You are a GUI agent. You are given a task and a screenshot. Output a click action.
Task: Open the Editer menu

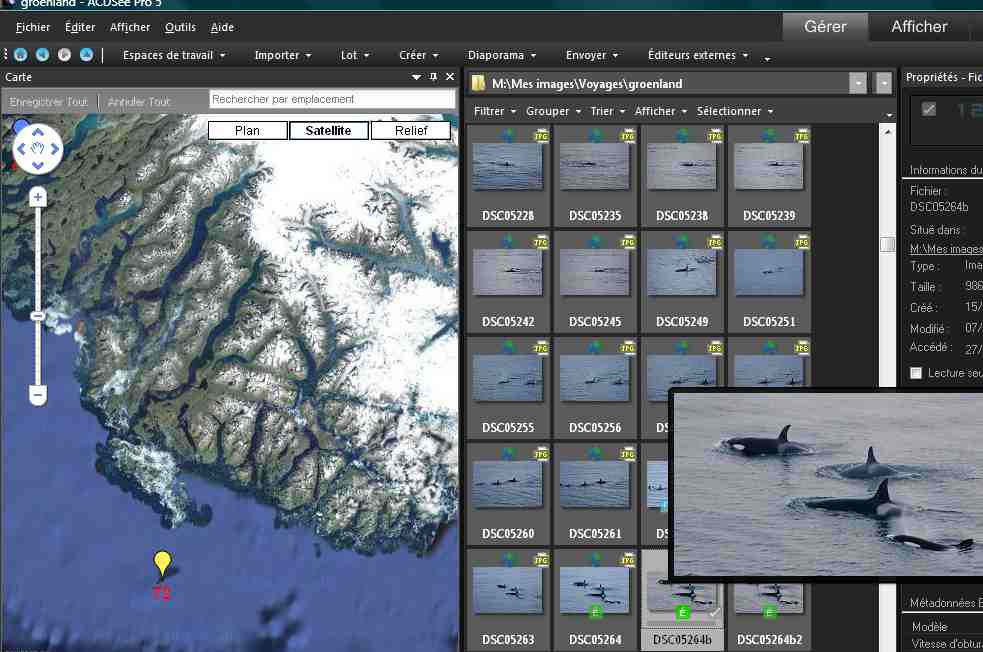click(80, 27)
